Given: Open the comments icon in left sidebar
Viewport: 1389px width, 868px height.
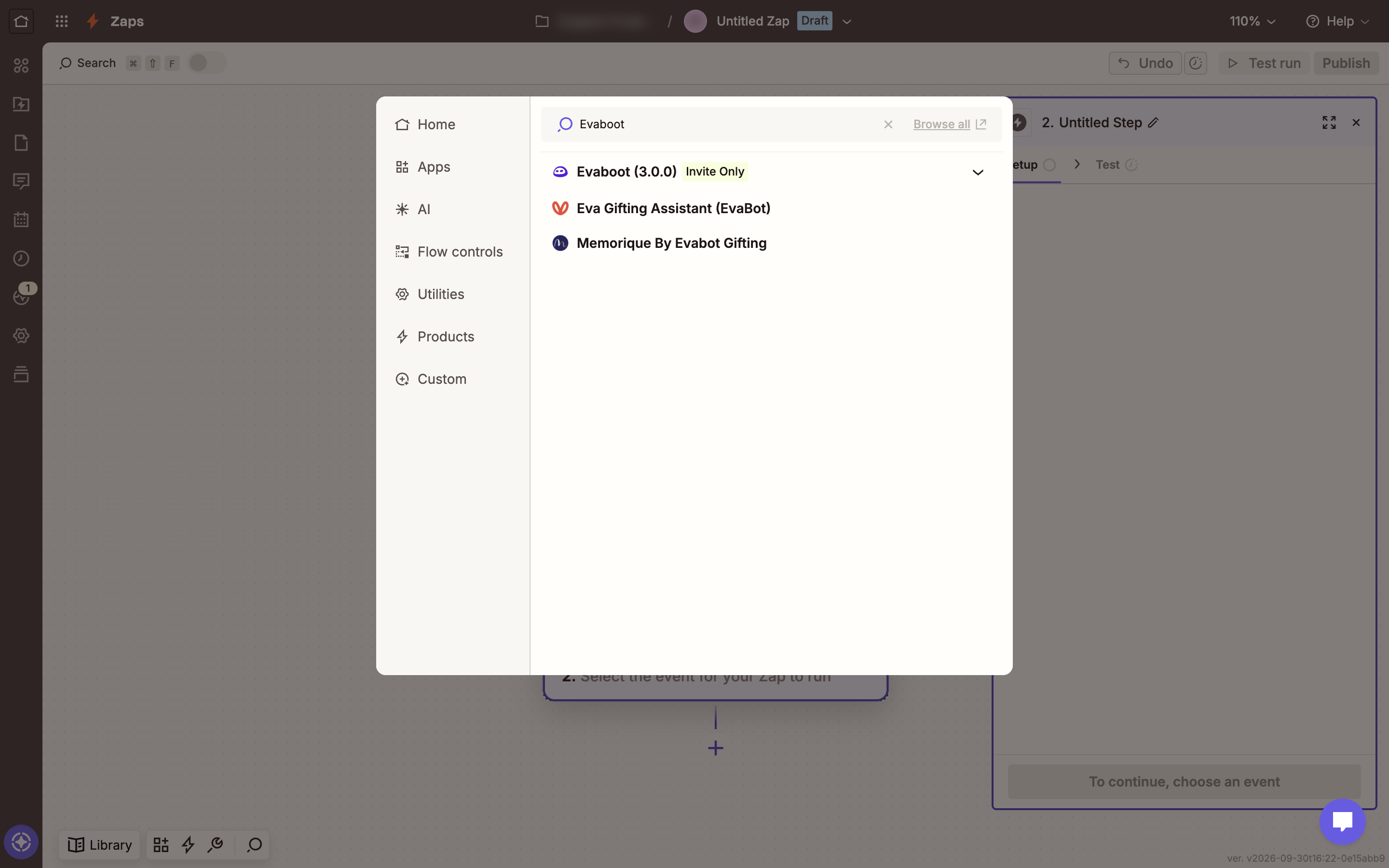Looking at the screenshot, I should pos(21,181).
